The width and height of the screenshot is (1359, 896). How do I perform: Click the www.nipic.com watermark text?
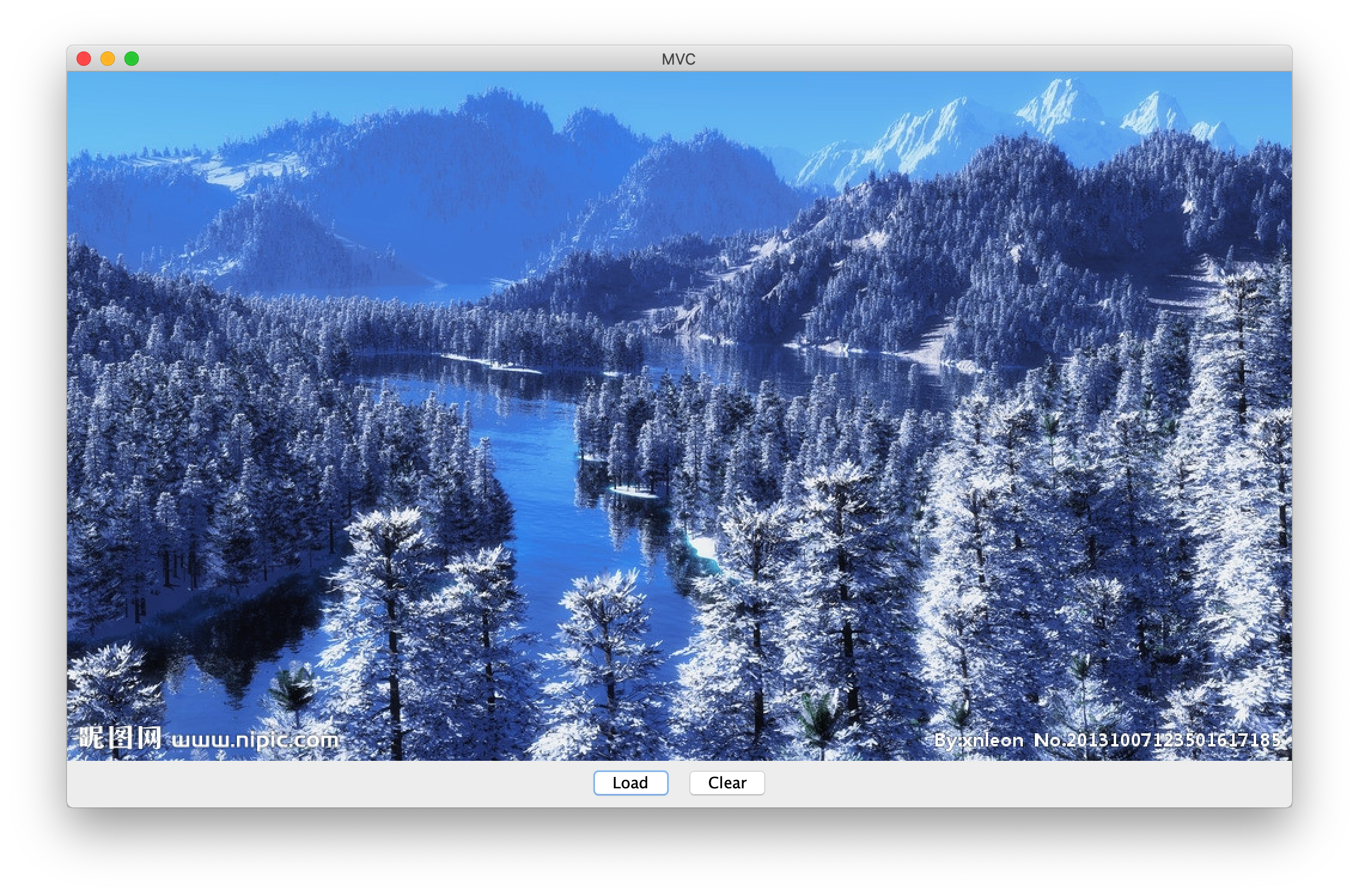(x=255, y=740)
